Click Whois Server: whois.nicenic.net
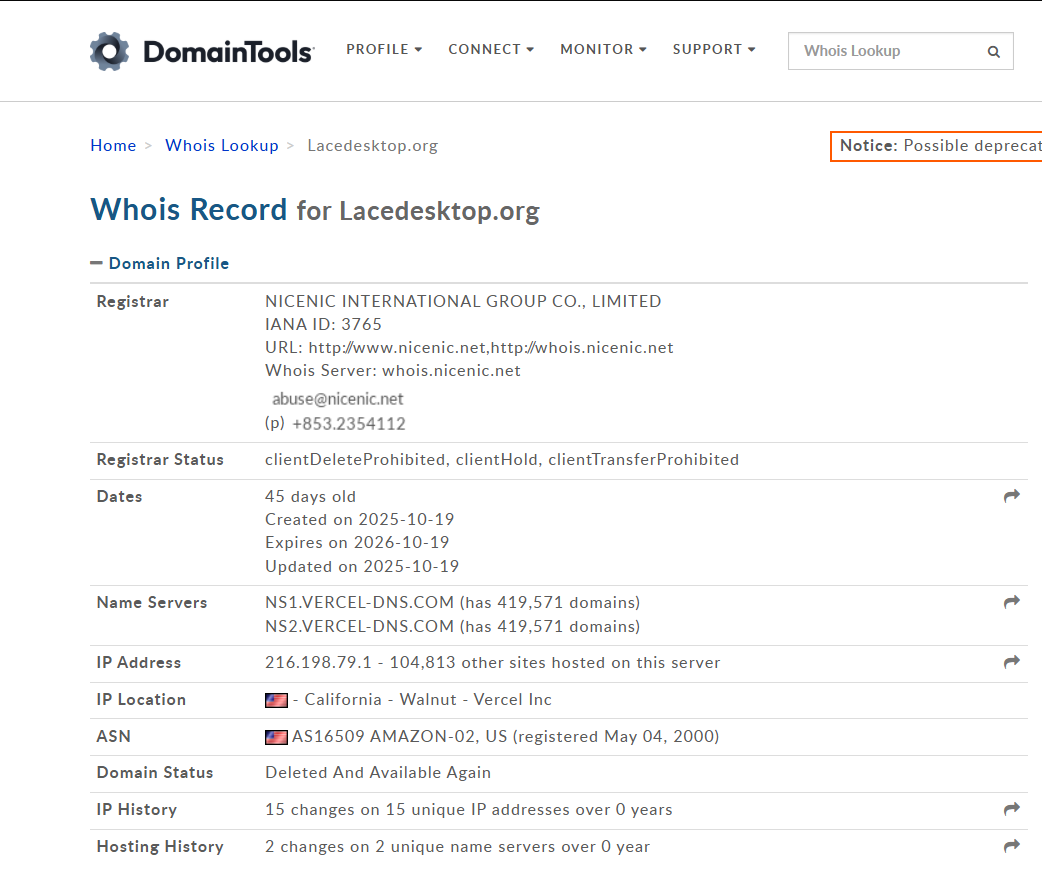The height and width of the screenshot is (870, 1042). pos(393,371)
